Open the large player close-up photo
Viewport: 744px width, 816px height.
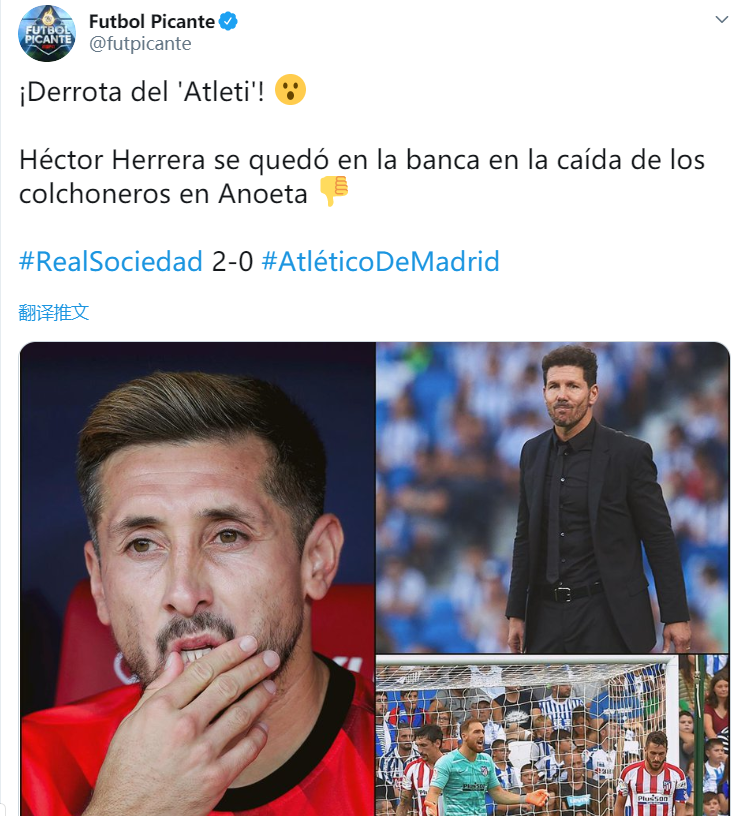tap(198, 579)
